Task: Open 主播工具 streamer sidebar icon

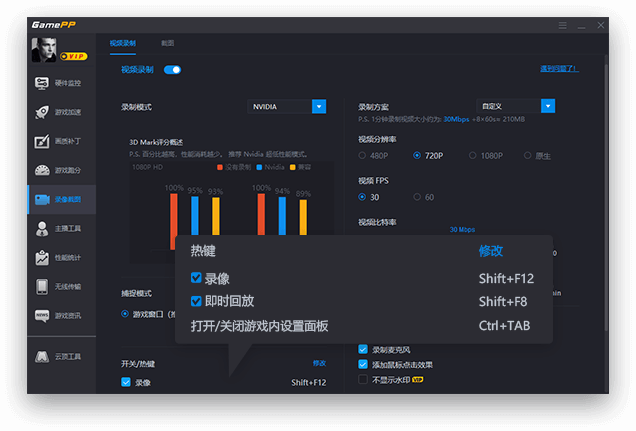Action: (x=42, y=229)
